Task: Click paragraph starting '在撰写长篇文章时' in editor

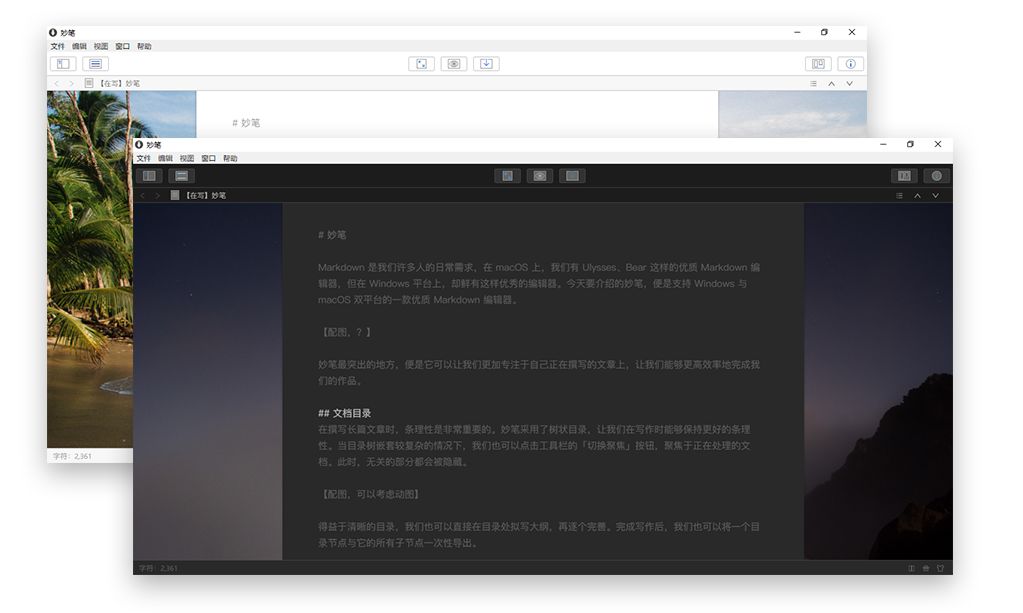Action: point(535,445)
